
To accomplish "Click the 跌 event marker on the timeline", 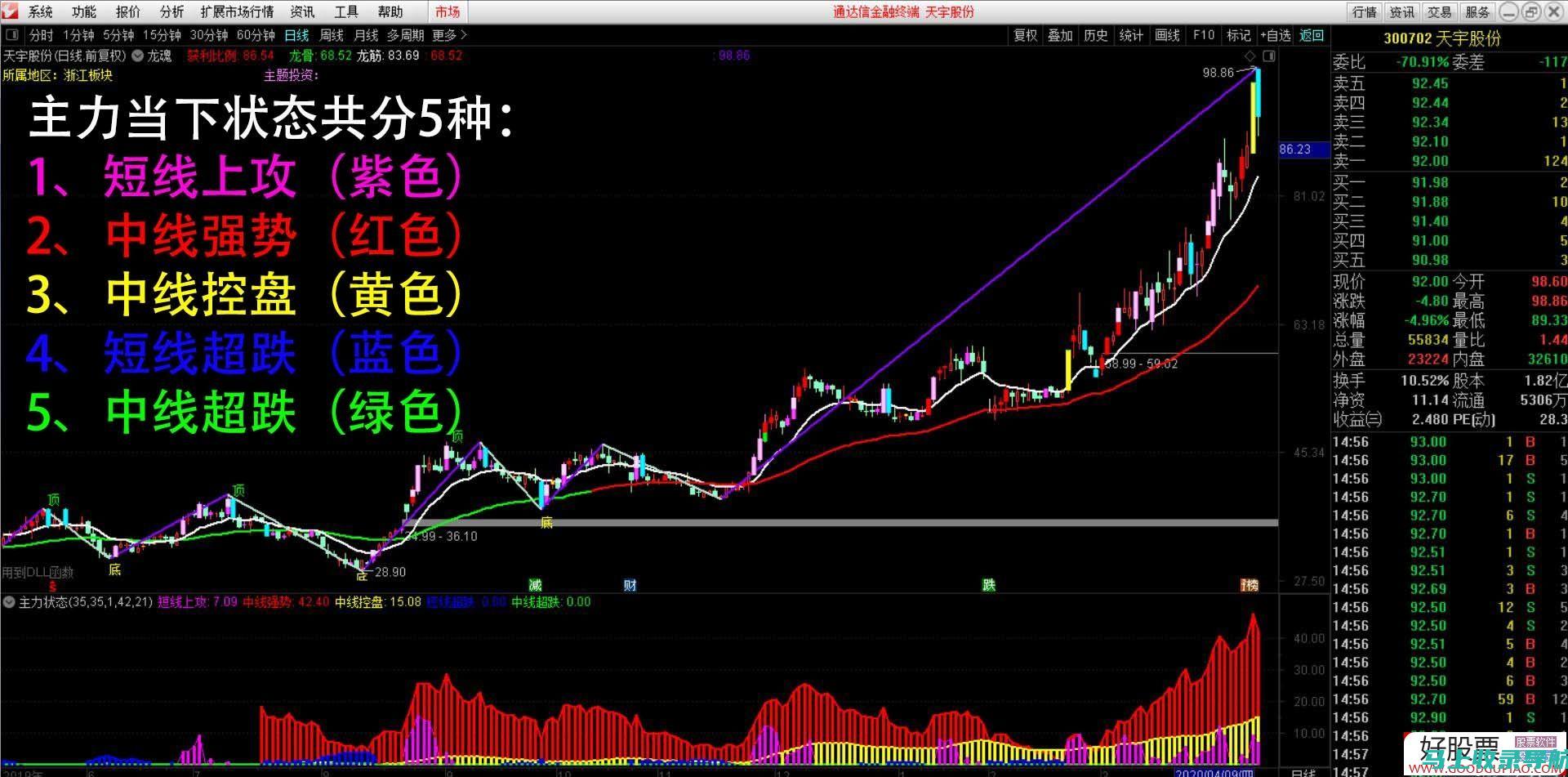I will 989,585.
